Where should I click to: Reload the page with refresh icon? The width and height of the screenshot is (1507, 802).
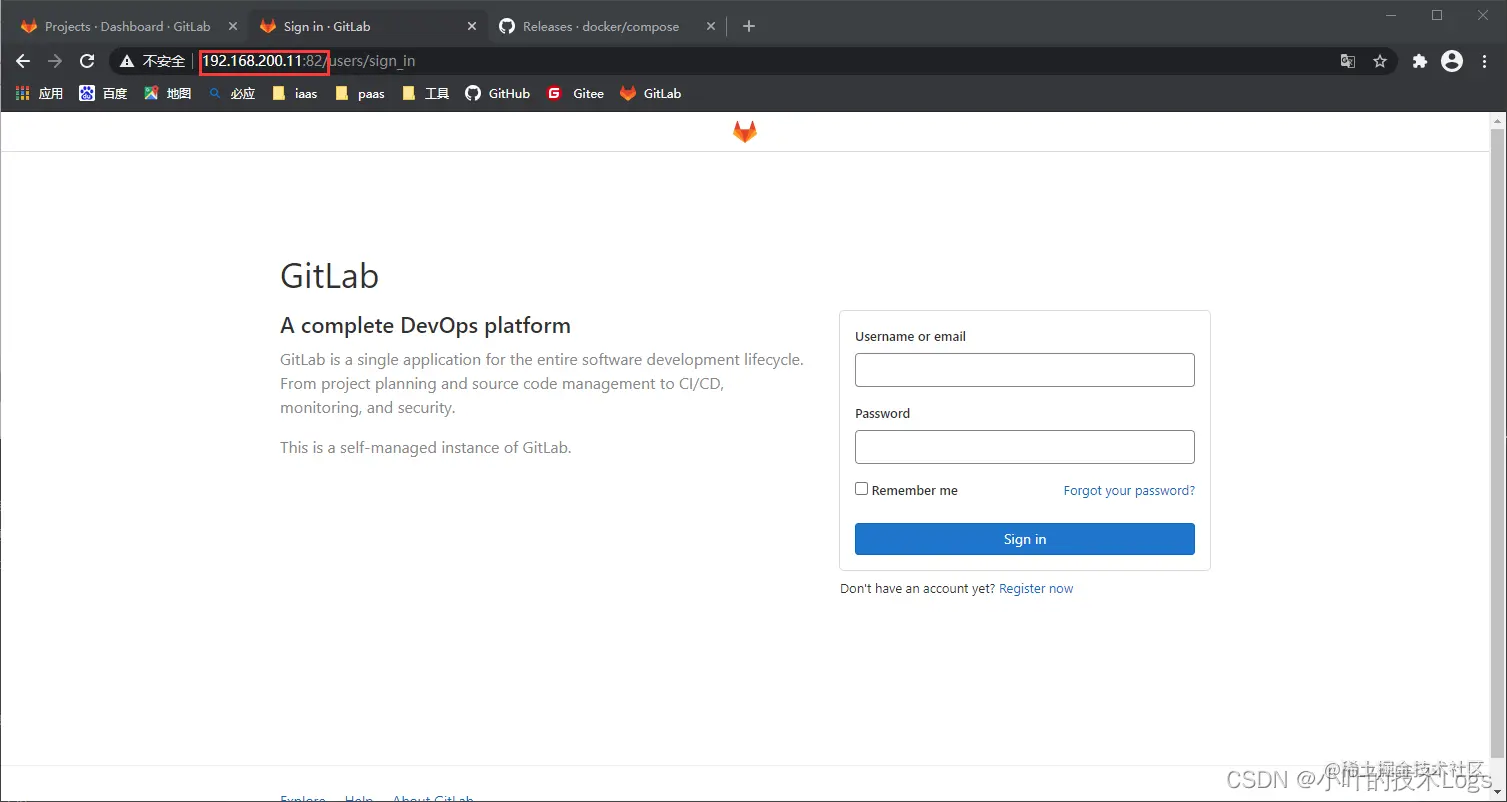click(x=87, y=61)
